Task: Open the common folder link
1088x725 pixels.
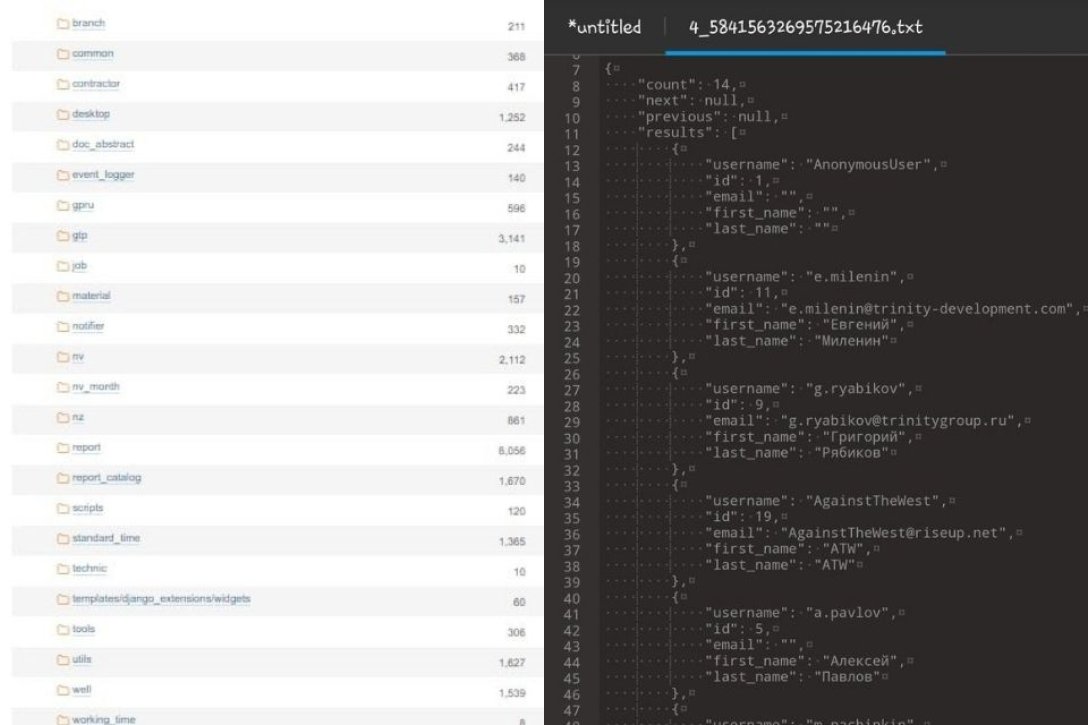Action: click(x=93, y=54)
